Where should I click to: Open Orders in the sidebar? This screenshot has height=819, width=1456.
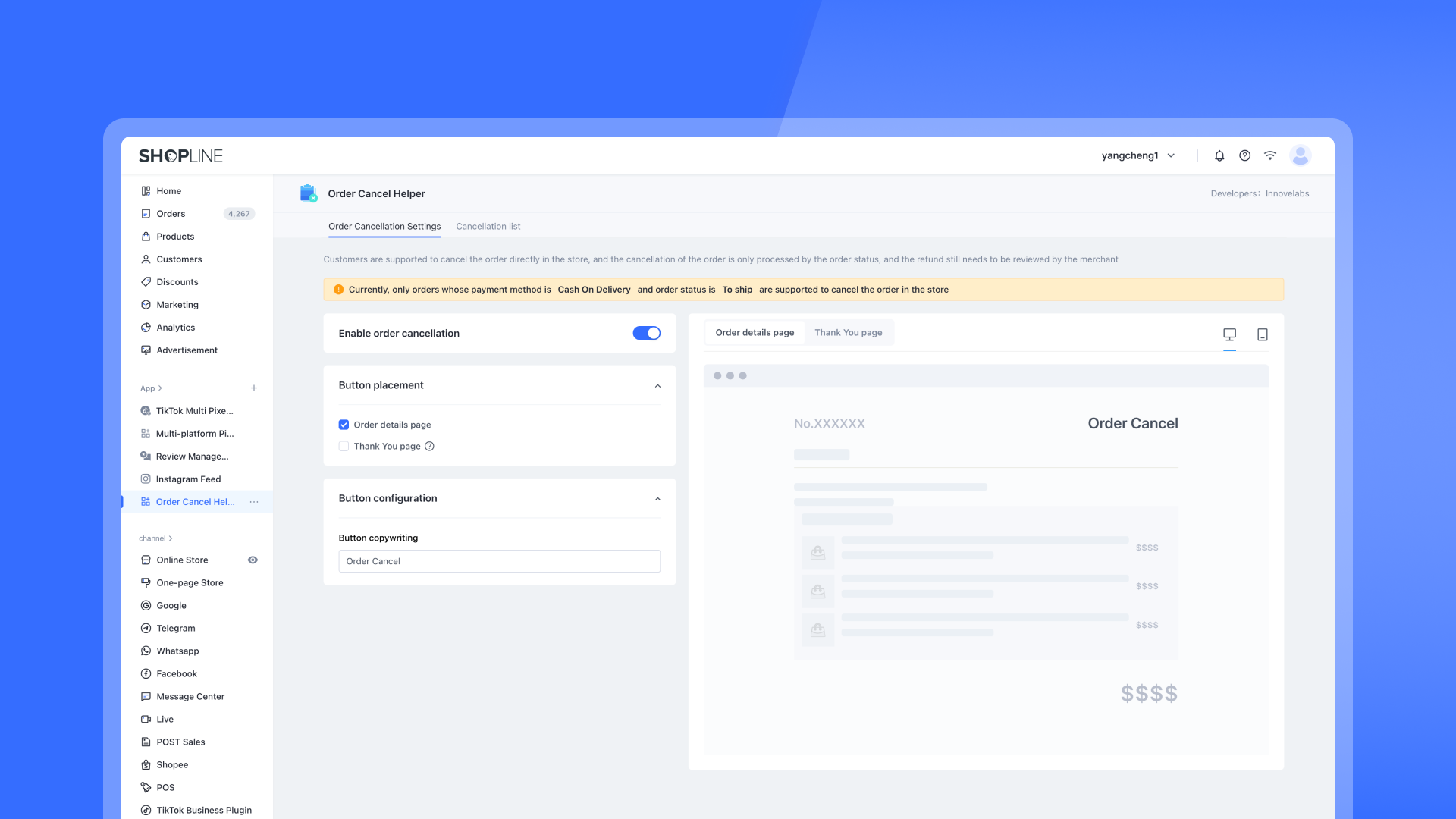tap(171, 214)
